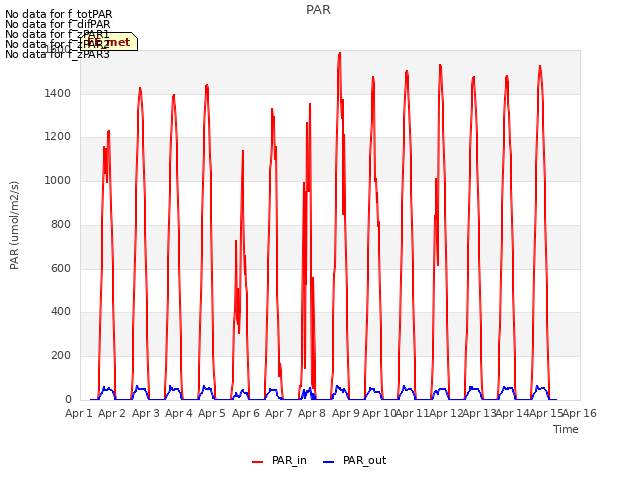Click the Apr 1 x-axis tick label
Image resolution: width=640 pixels, height=480 pixels.
point(79,413)
